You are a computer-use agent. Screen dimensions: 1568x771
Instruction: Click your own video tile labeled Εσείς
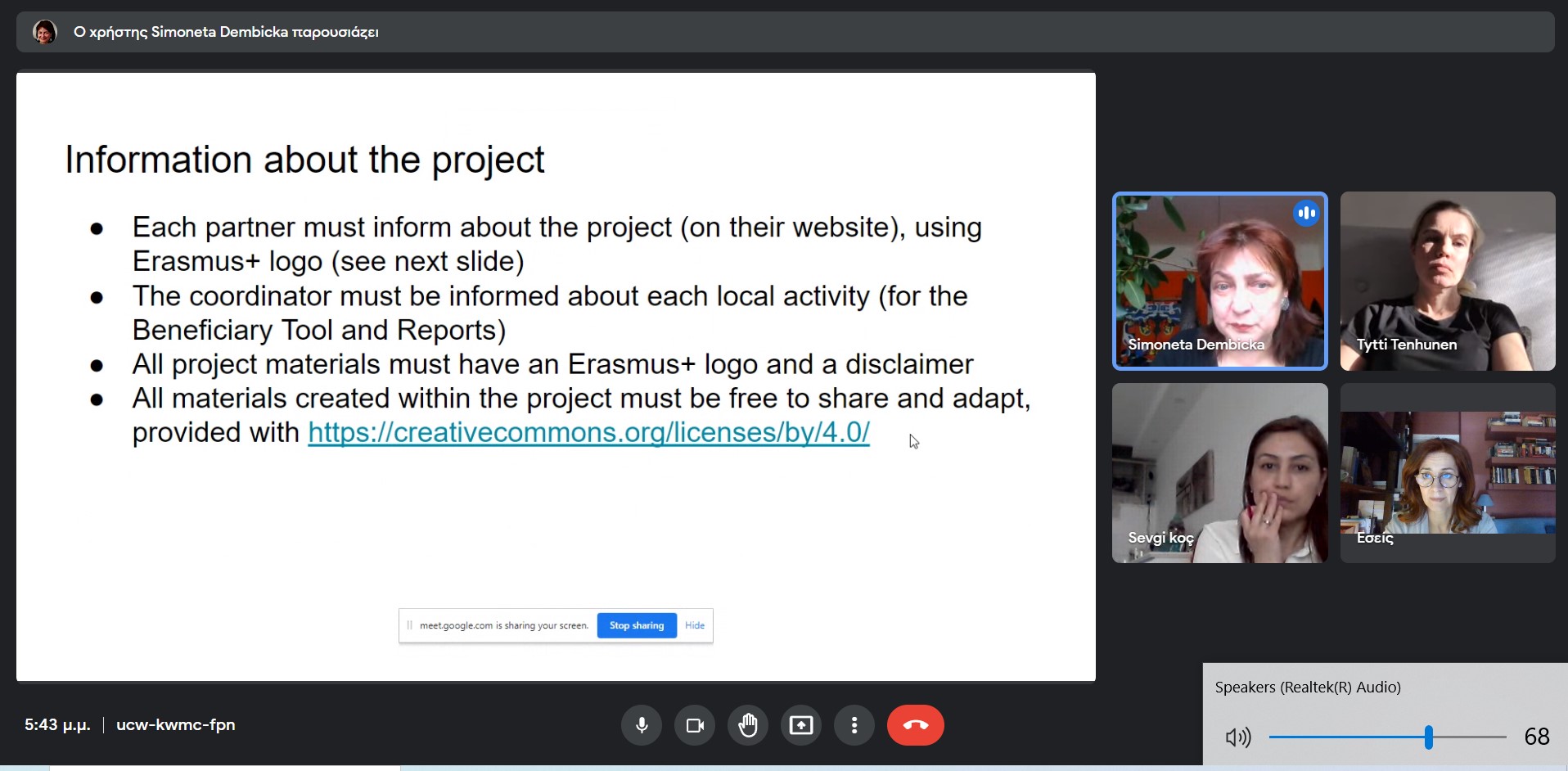[1447, 473]
